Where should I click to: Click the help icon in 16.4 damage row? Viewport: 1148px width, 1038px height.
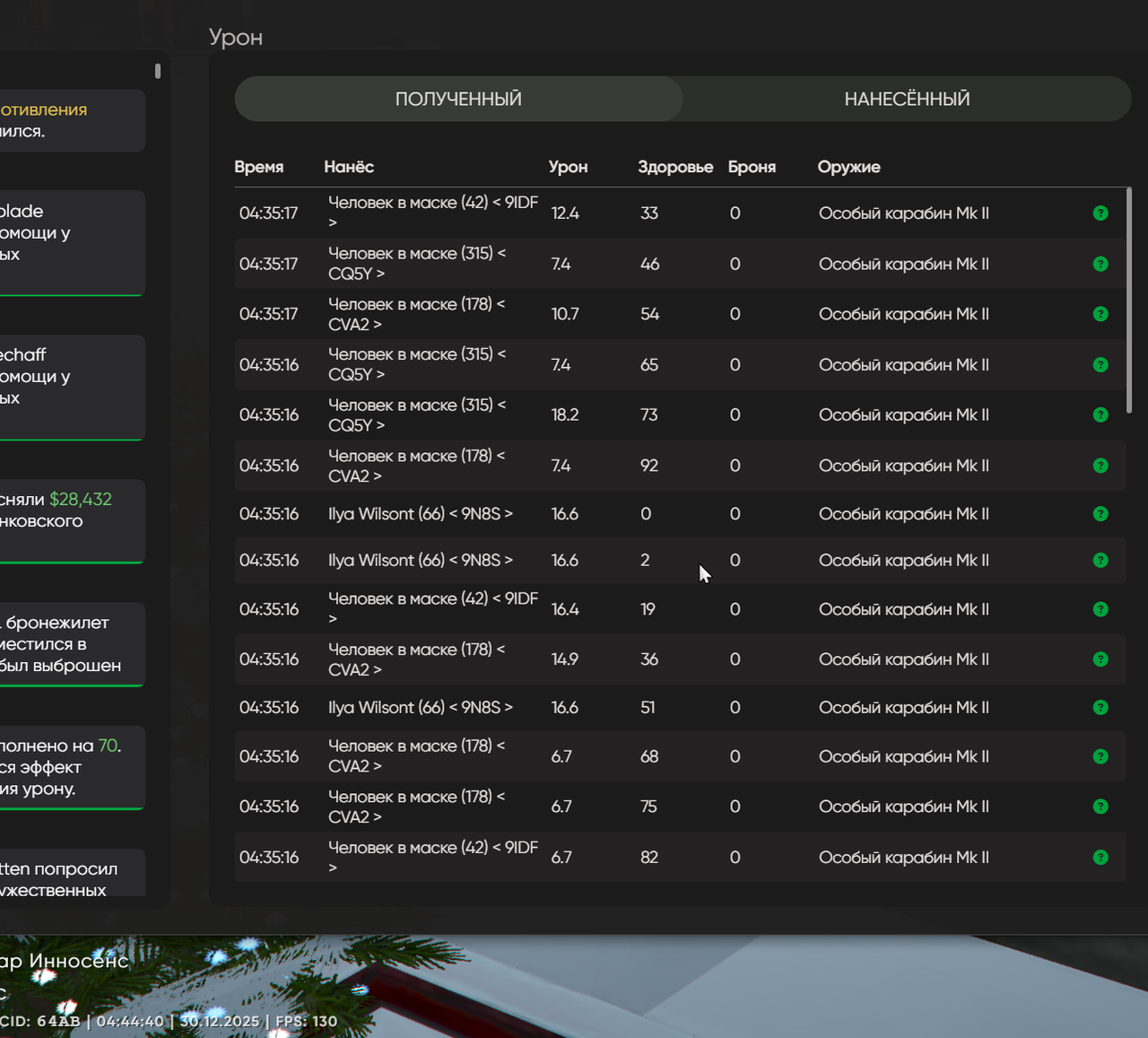point(1100,609)
